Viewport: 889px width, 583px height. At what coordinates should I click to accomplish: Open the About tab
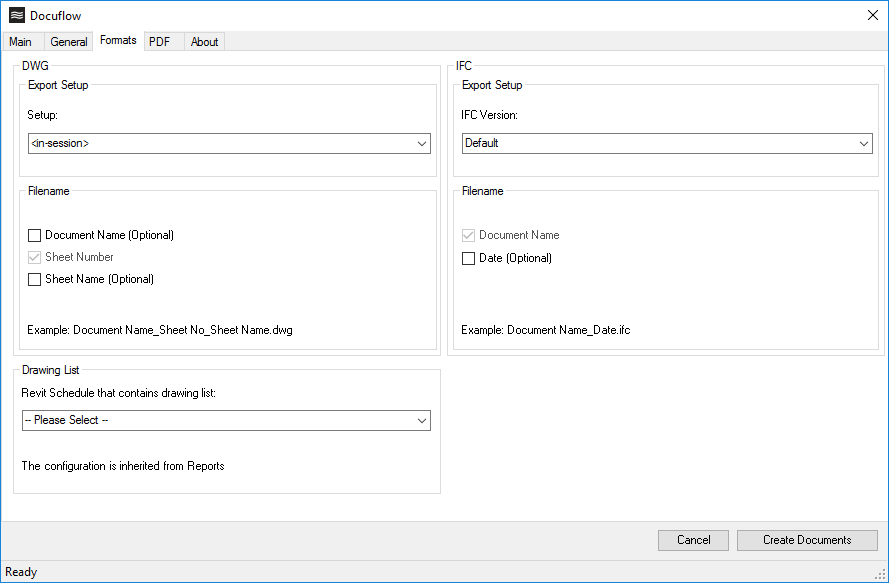pos(204,41)
